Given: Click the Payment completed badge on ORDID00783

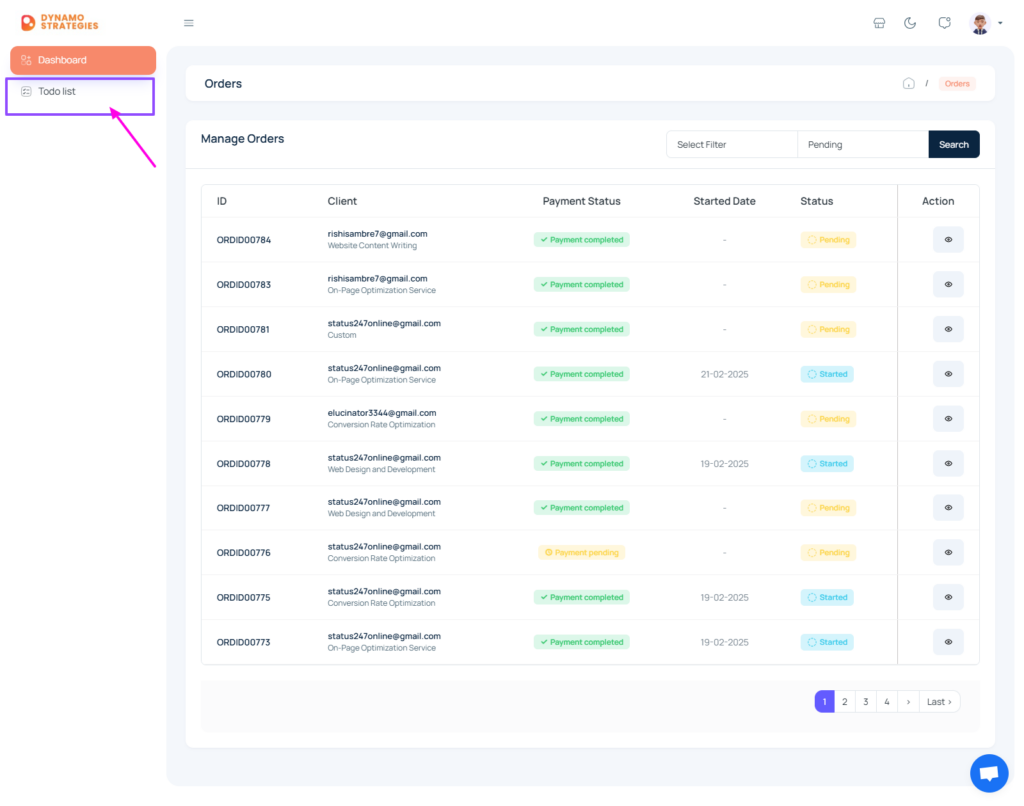Looking at the screenshot, I should click(581, 284).
